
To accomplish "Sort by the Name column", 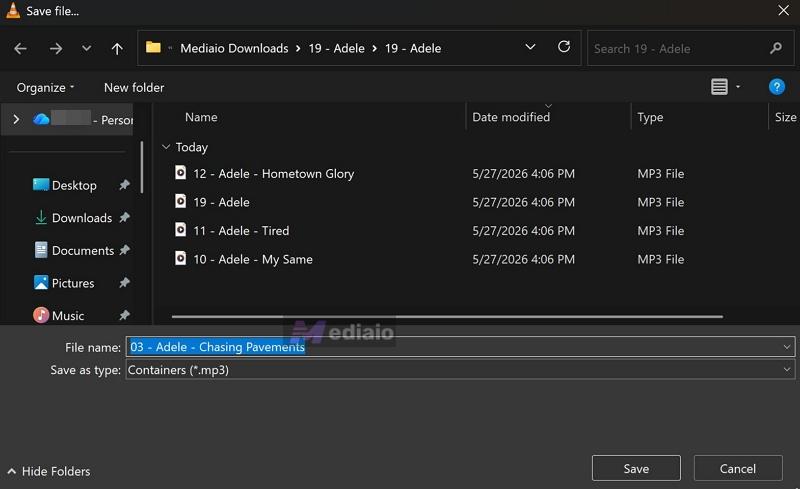I will point(201,117).
